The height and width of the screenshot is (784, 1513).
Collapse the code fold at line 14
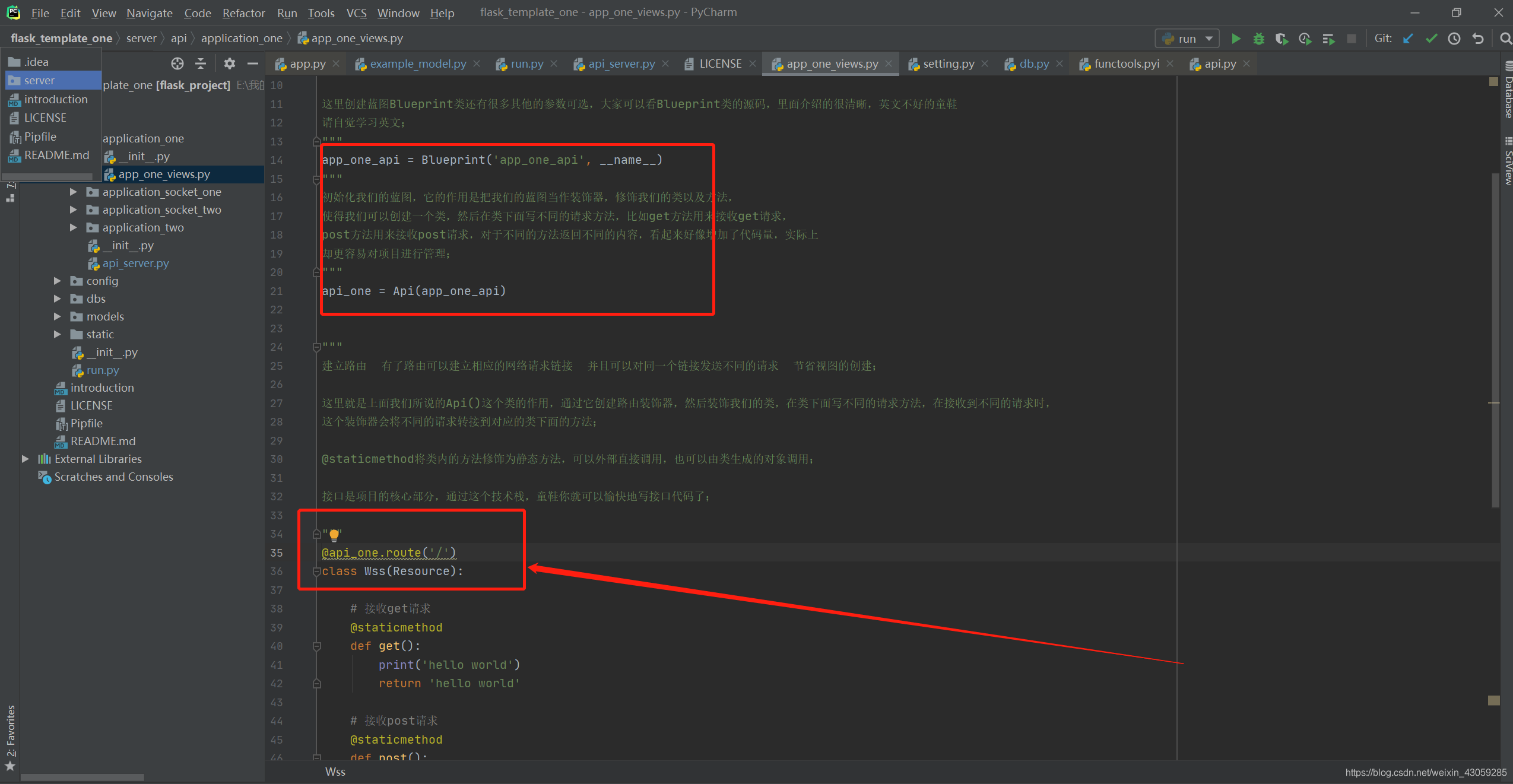coord(316,141)
